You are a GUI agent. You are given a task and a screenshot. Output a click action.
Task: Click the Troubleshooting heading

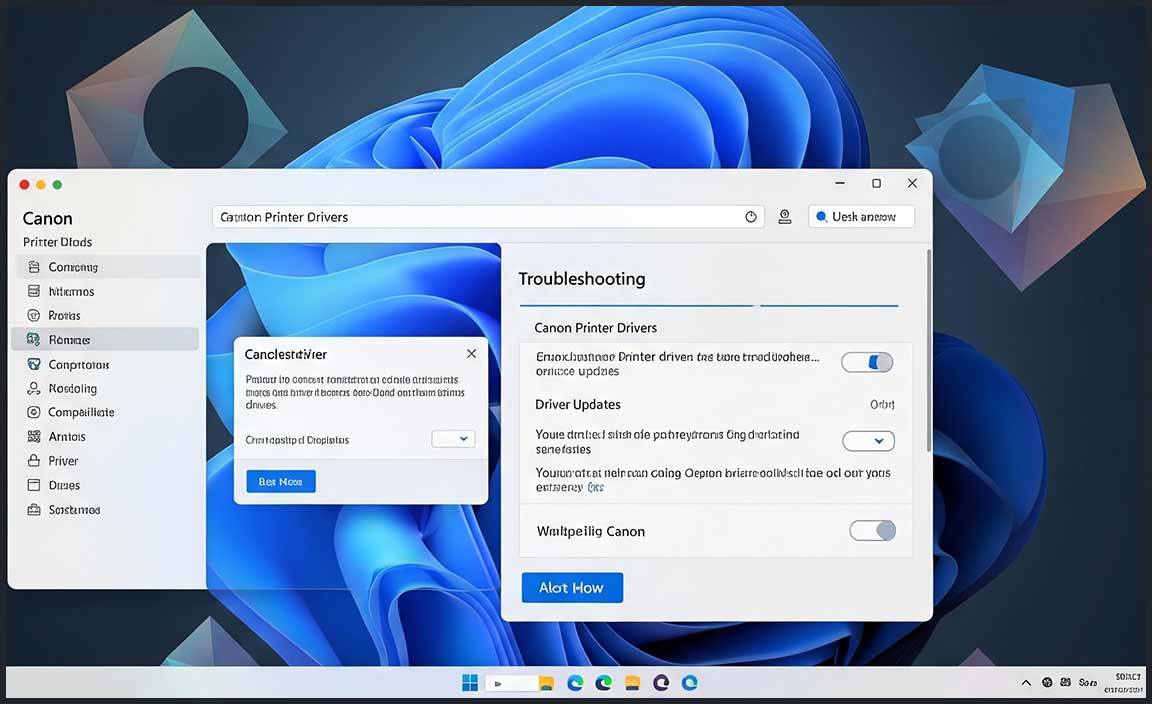582,279
